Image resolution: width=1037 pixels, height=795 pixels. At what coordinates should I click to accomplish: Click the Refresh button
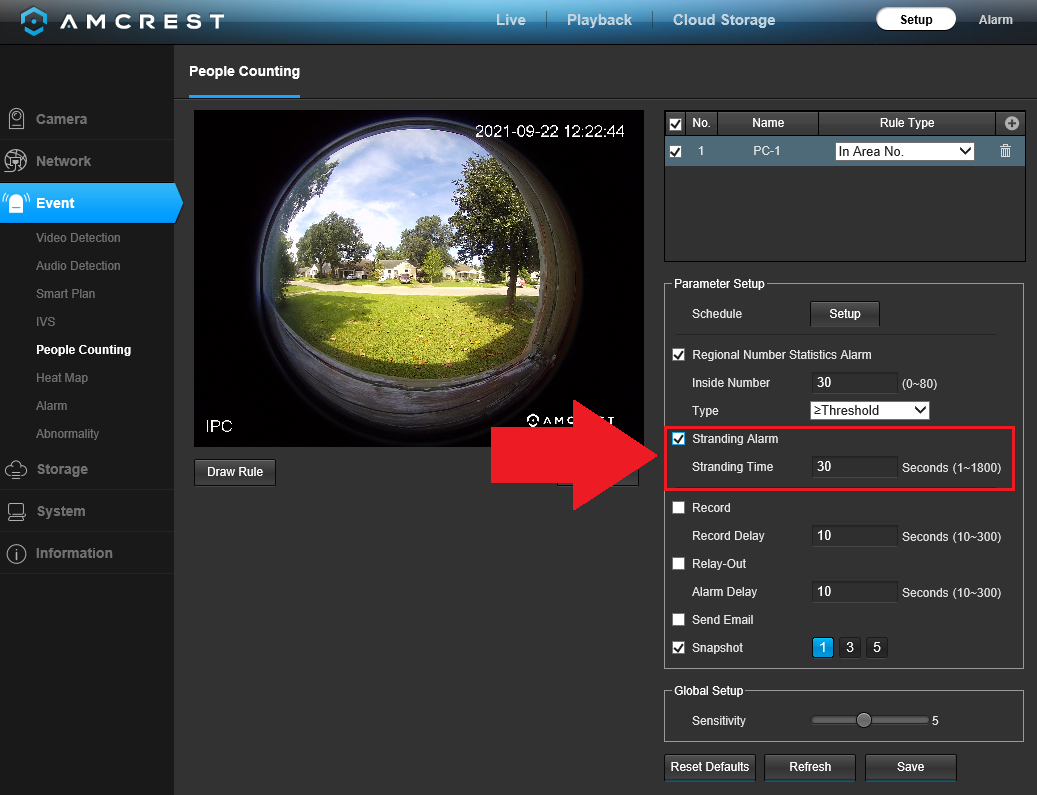pyautogui.click(x=810, y=767)
